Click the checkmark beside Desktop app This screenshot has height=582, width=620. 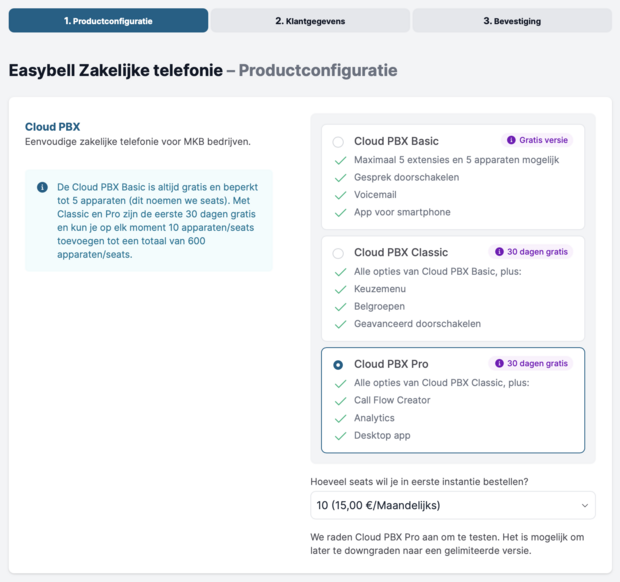pos(340,436)
